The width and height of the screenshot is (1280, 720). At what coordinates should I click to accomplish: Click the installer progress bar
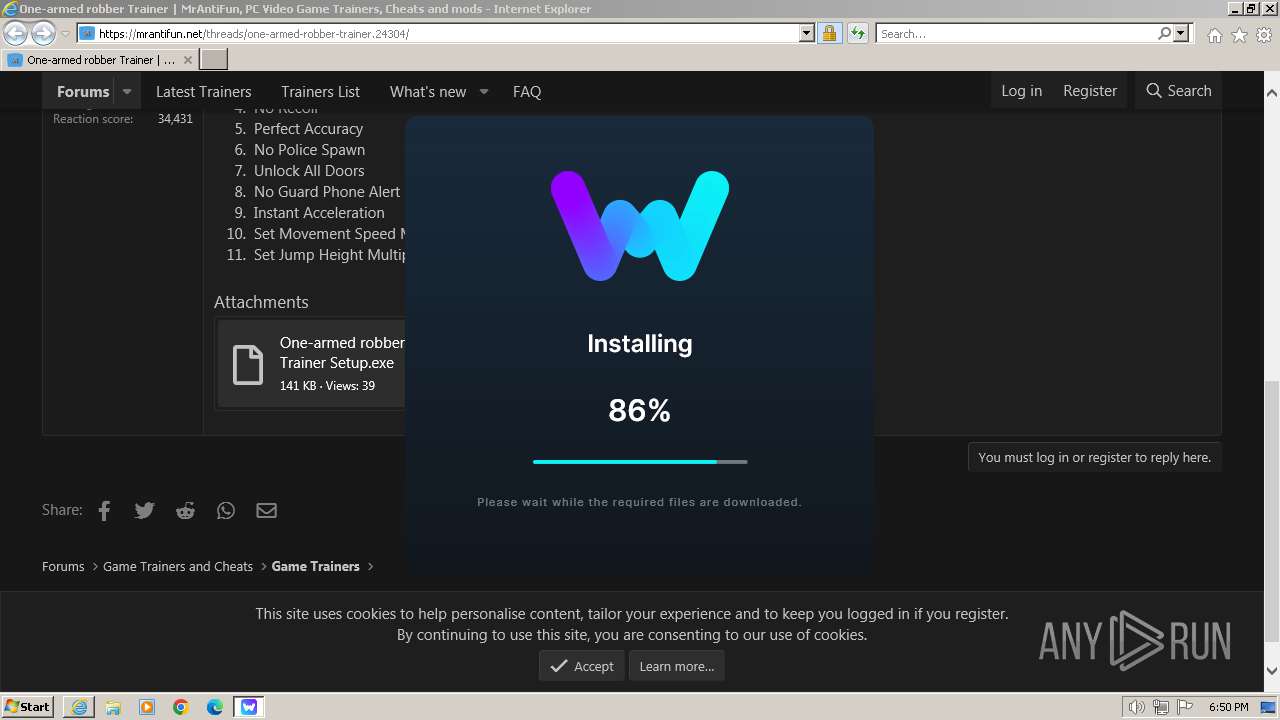click(640, 462)
